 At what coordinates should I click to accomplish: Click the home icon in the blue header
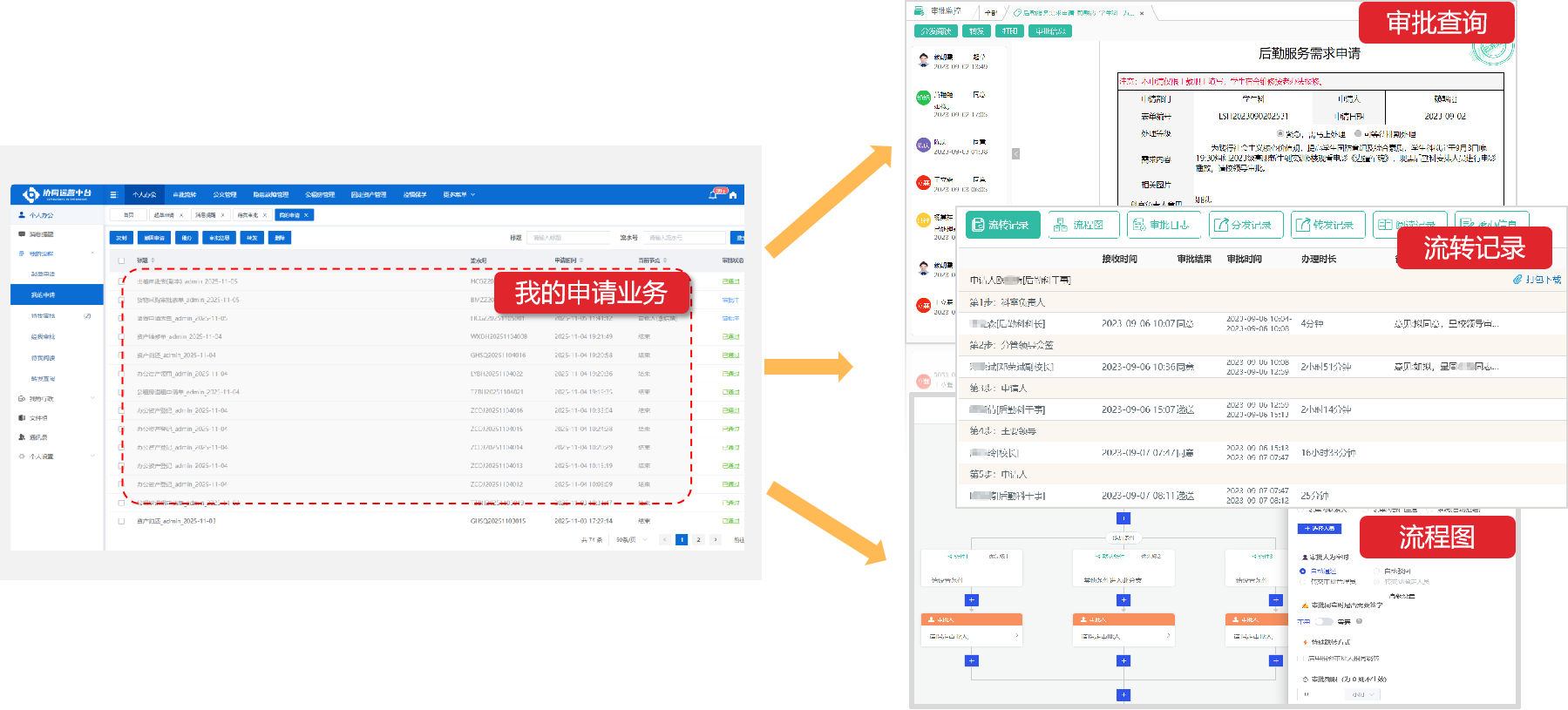click(733, 195)
